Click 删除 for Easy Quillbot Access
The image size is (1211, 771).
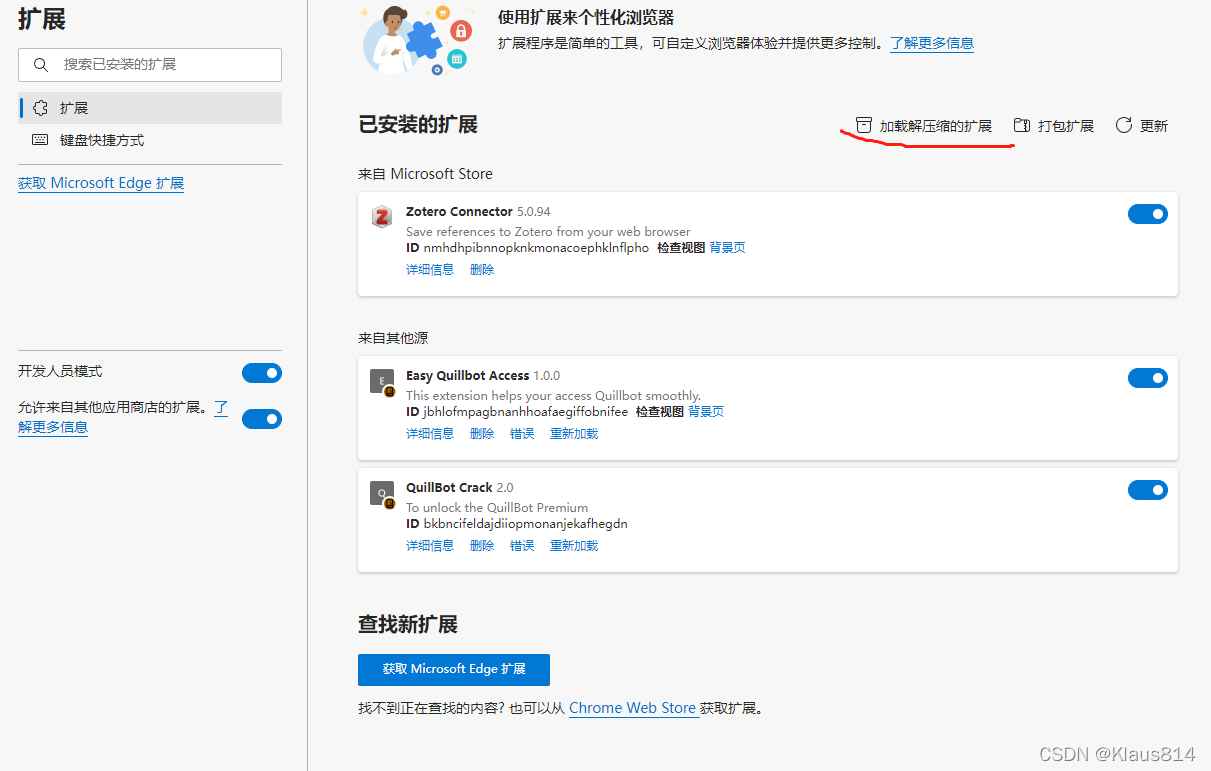tap(482, 434)
